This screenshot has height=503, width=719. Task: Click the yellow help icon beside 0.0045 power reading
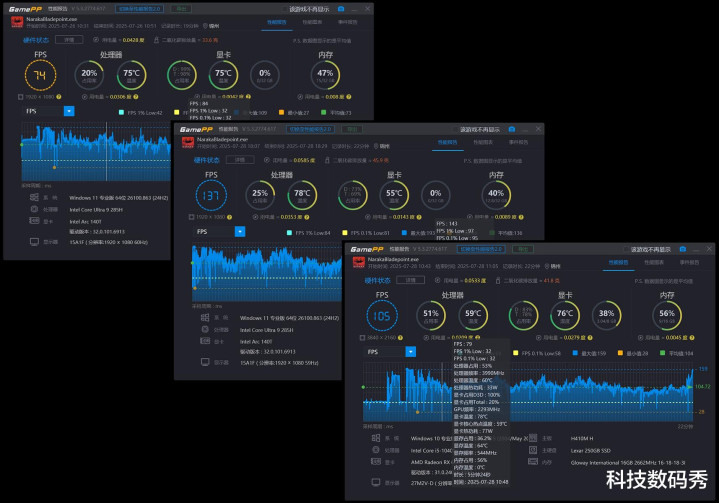click(x=691, y=337)
